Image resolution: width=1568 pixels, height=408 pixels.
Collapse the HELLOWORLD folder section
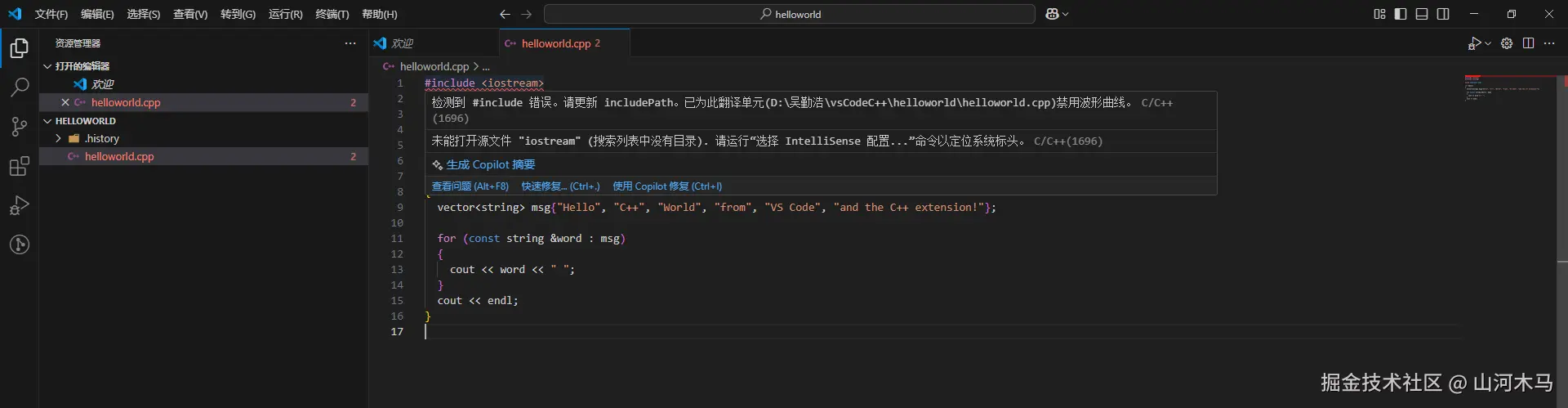[47, 121]
